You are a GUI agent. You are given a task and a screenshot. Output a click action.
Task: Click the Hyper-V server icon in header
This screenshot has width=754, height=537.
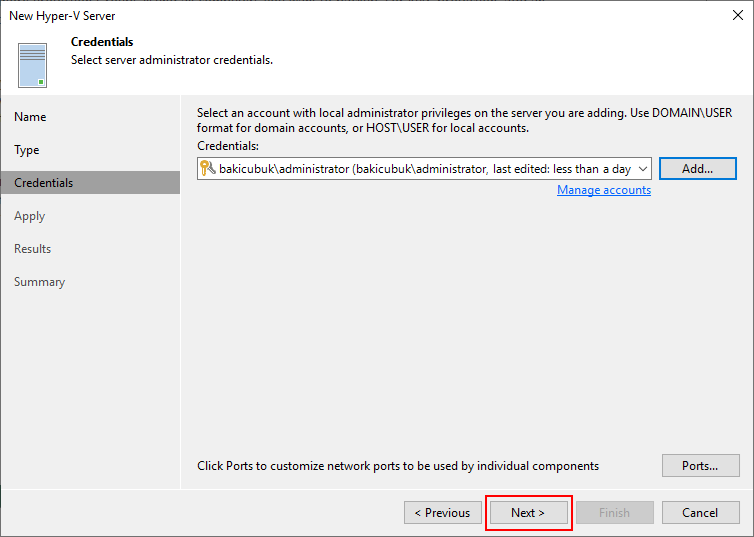[x=32, y=65]
